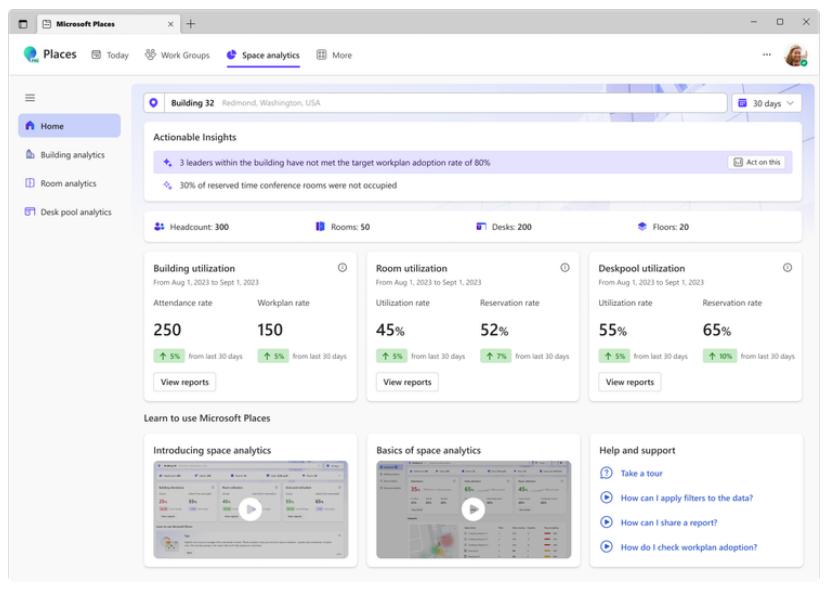
Task: Open How can I share a report link
Action: click(669, 522)
